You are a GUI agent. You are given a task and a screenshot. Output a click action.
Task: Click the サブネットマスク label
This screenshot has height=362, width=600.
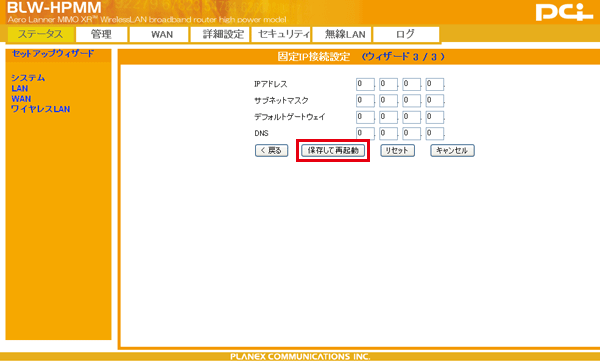click(281, 101)
